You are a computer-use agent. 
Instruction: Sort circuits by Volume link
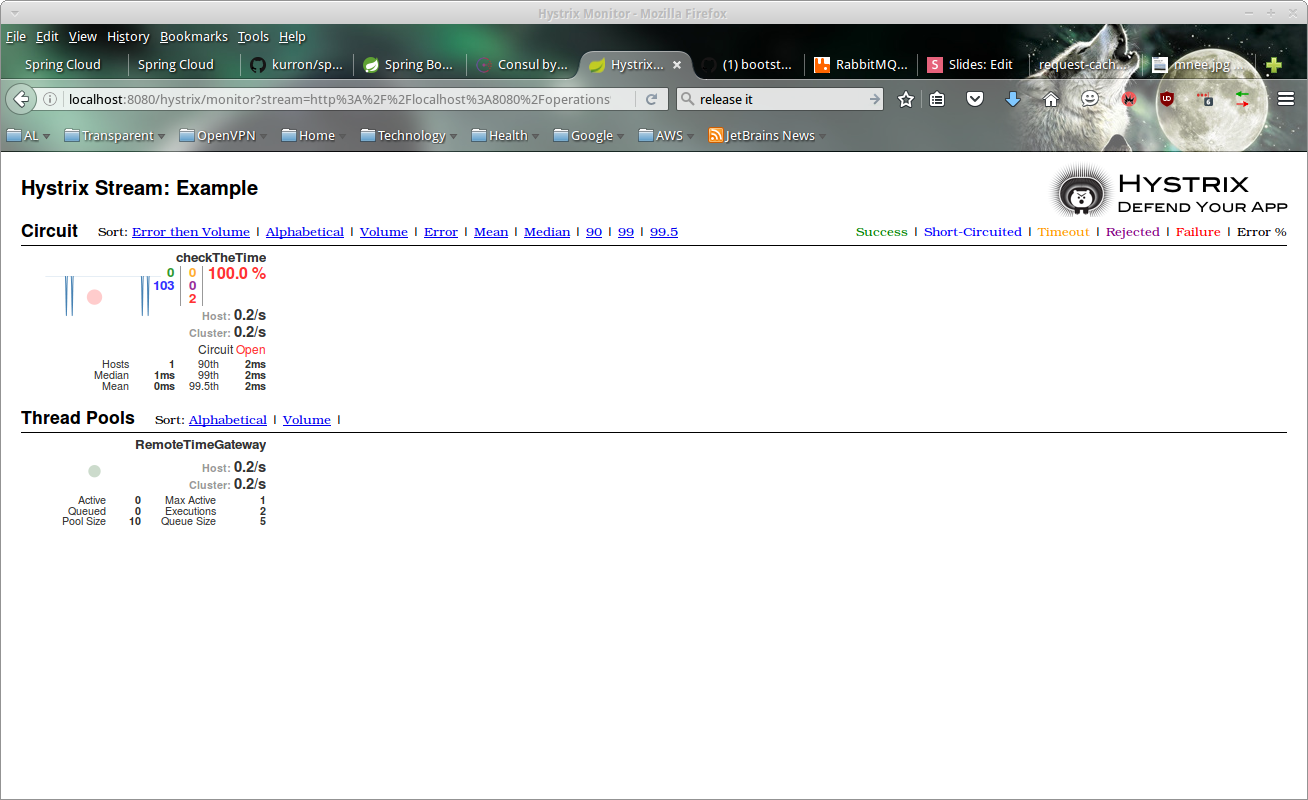coord(384,232)
